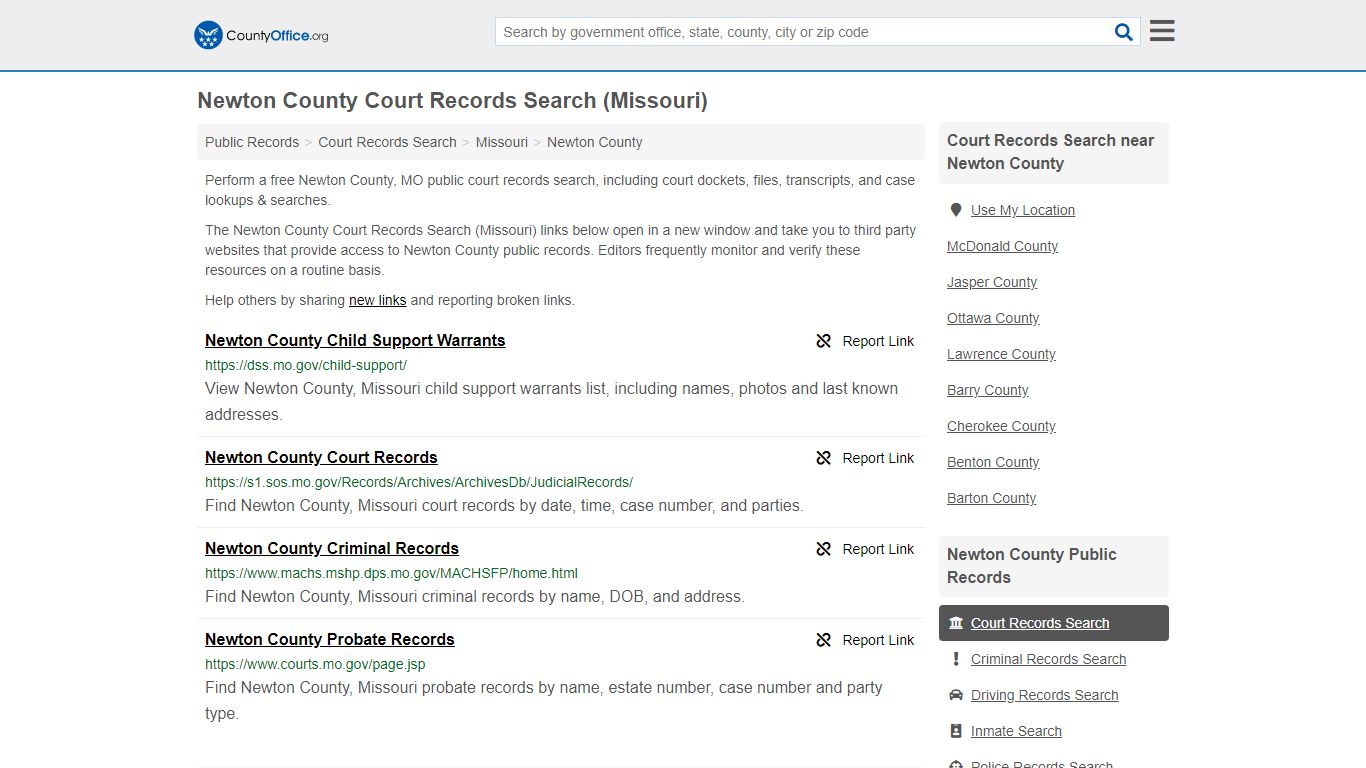Viewport: 1366px width, 768px height.
Task: Go to Jasper County
Action: pyautogui.click(x=992, y=282)
